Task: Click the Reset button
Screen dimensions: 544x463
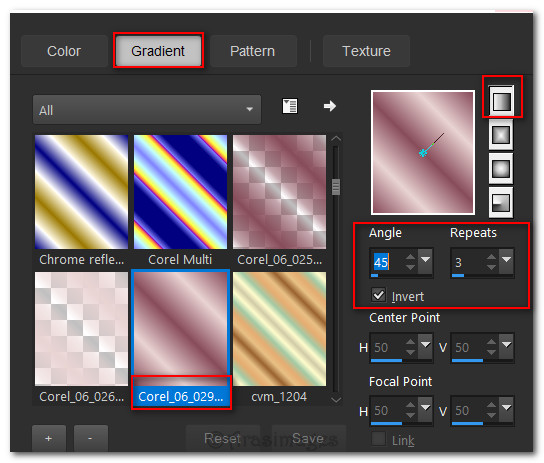Action: coord(222,438)
